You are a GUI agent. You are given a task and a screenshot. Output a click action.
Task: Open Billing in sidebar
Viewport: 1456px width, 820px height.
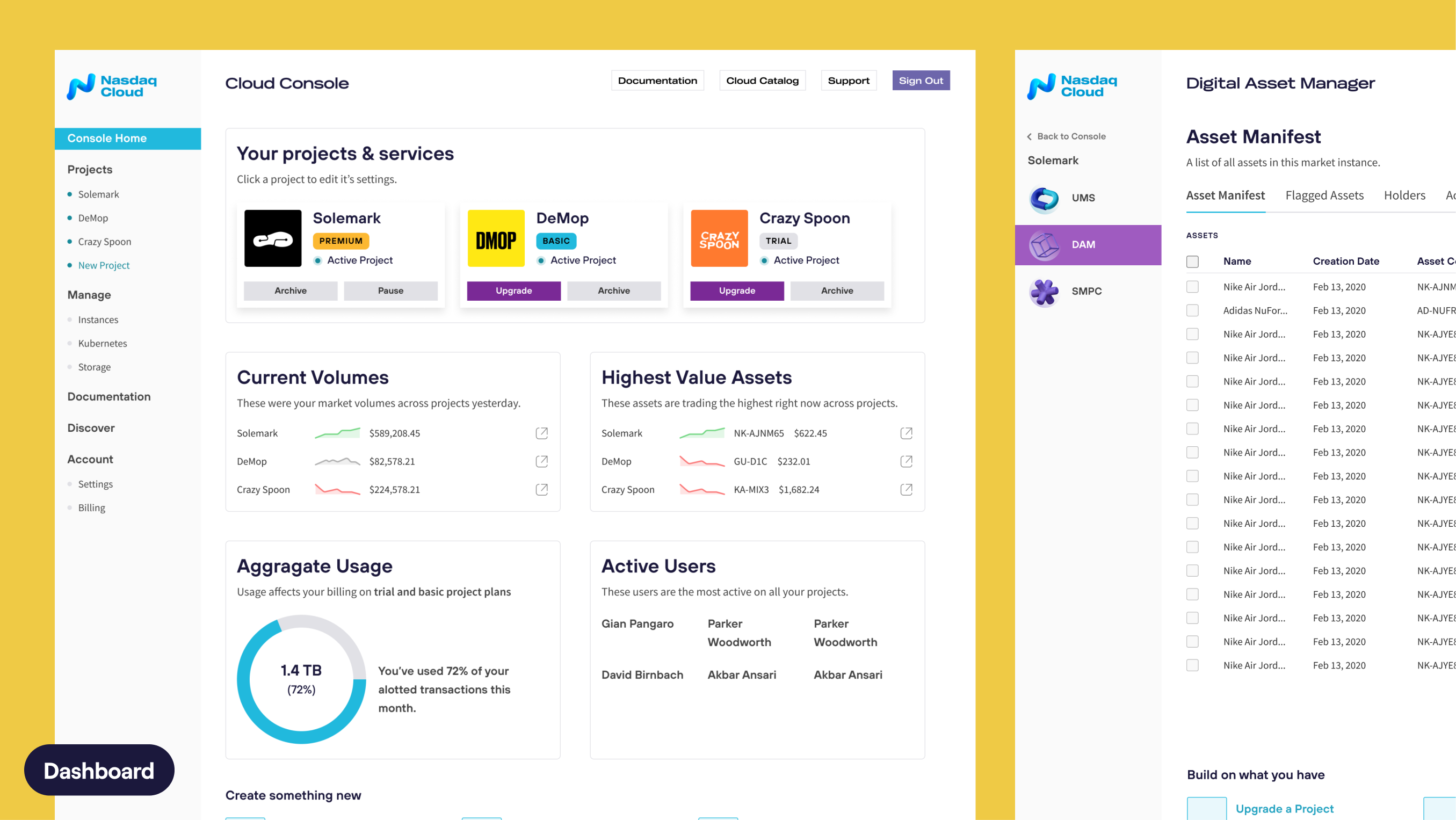point(91,508)
